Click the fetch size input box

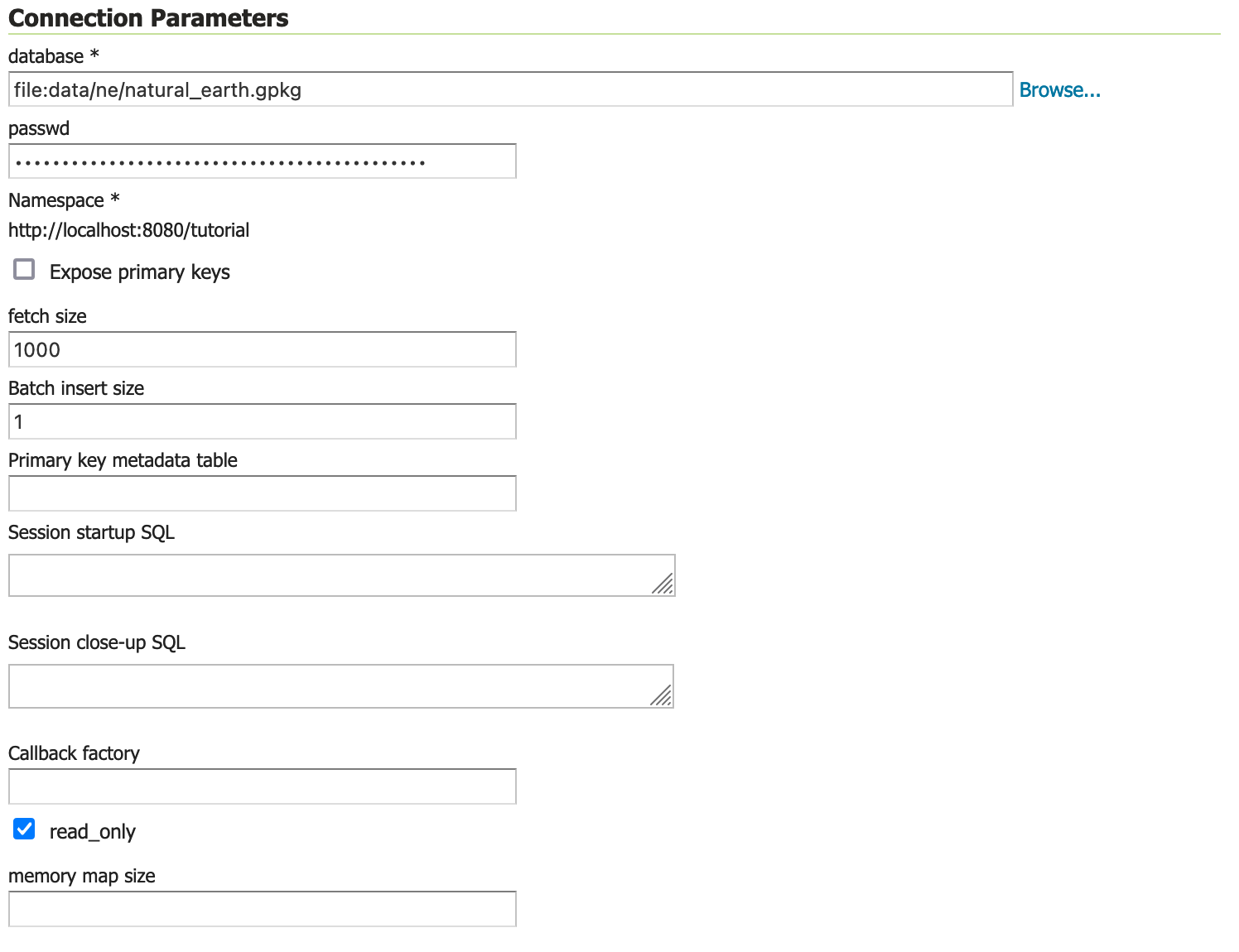coord(262,349)
